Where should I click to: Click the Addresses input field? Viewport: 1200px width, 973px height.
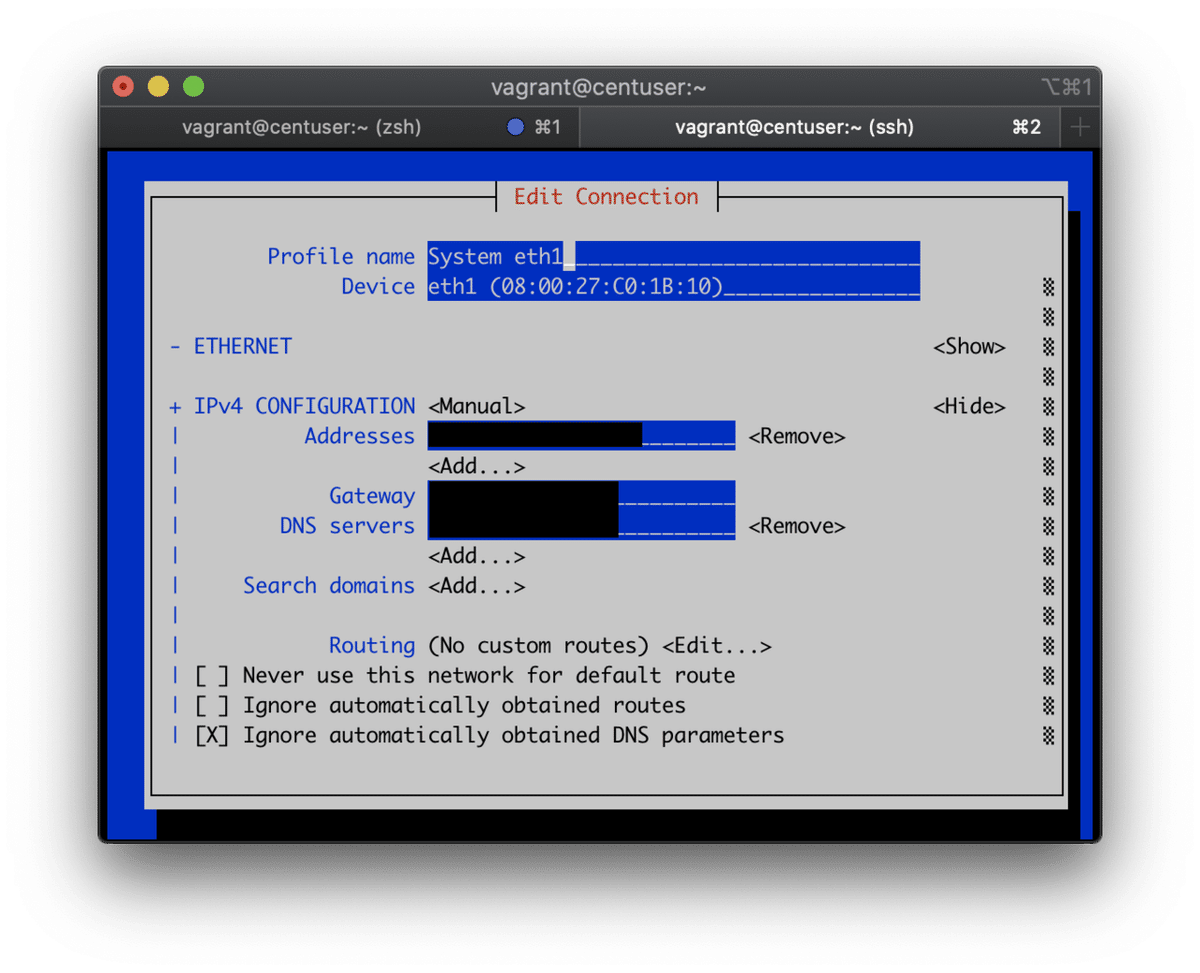581,436
